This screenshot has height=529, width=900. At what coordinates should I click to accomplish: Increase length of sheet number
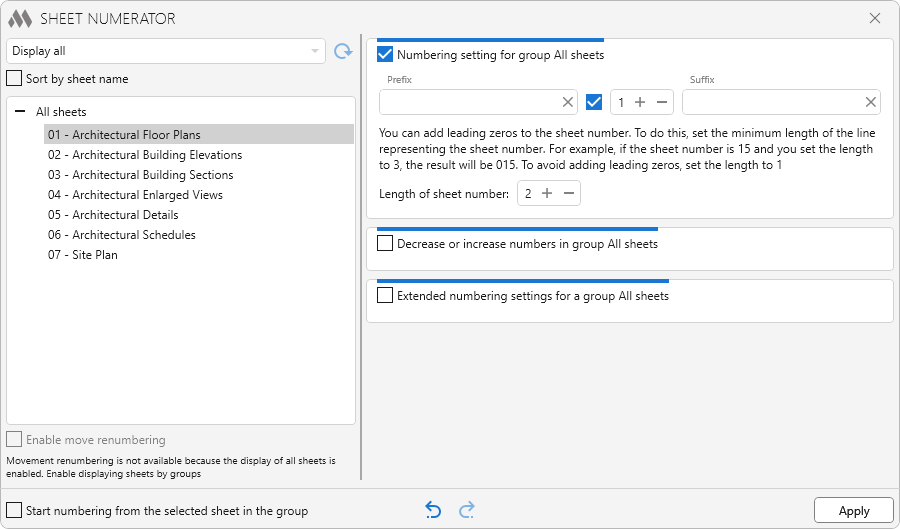tap(547, 194)
